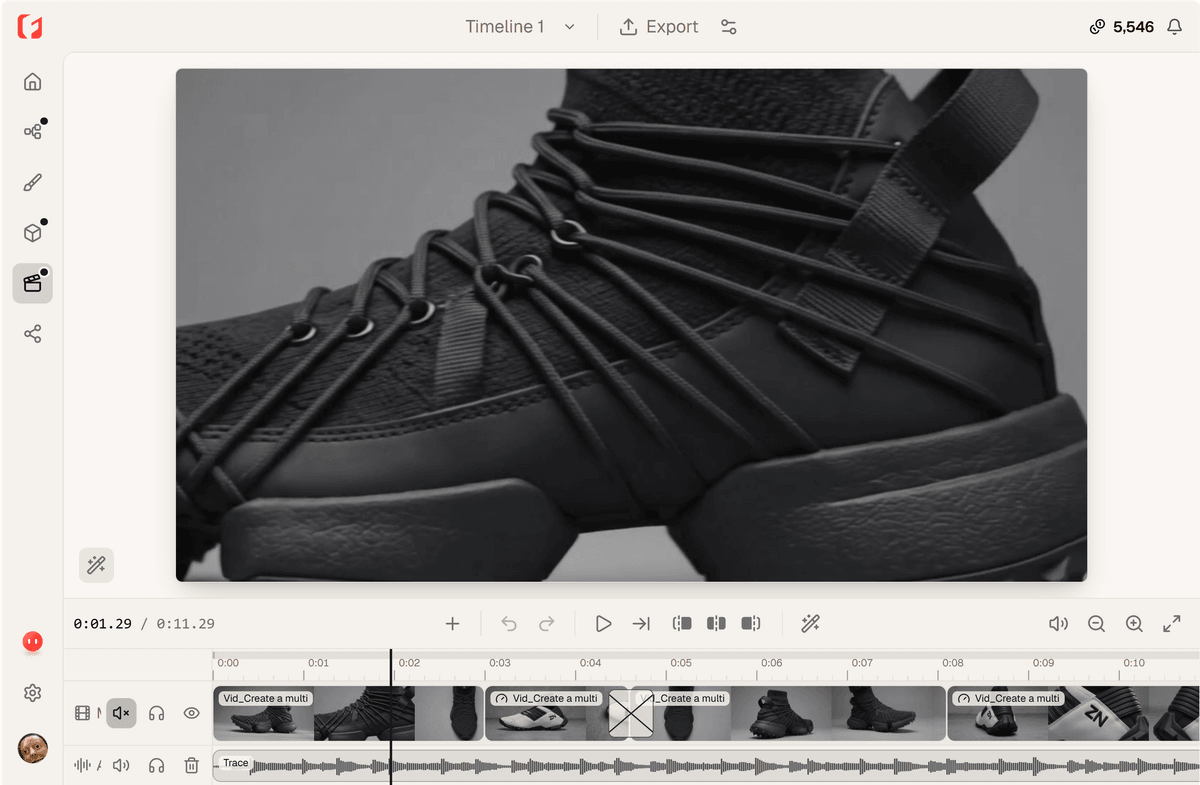
Task: Open notifications bell
Action: [1175, 27]
